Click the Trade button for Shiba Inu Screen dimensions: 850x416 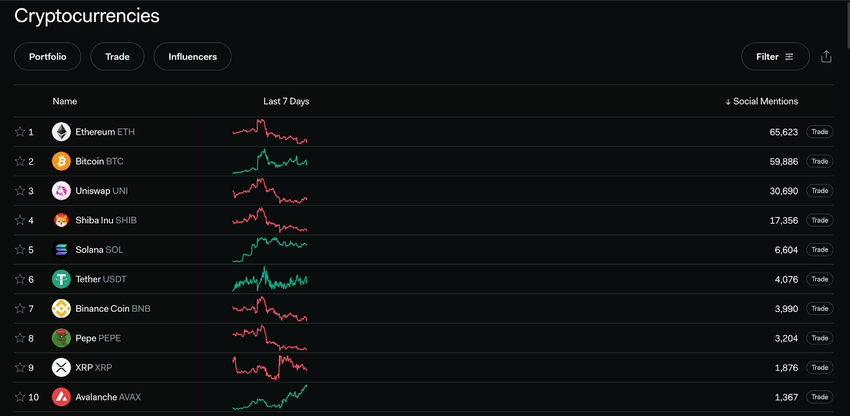pos(820,220)
